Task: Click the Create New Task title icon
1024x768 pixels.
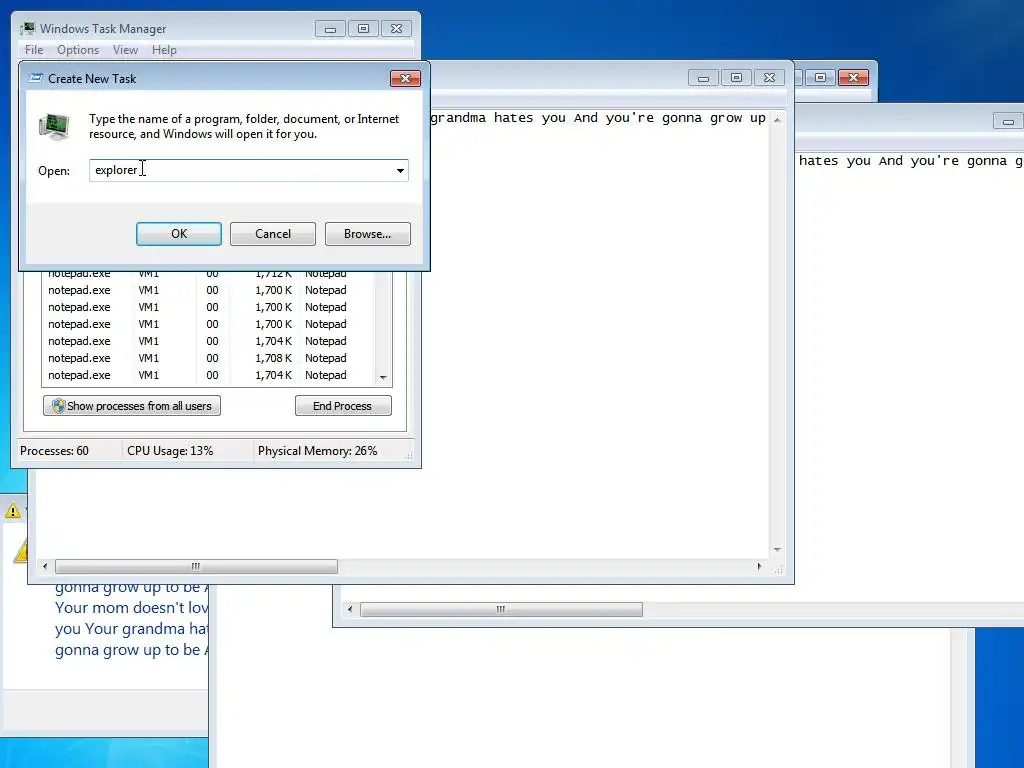Action: point(37,78)
